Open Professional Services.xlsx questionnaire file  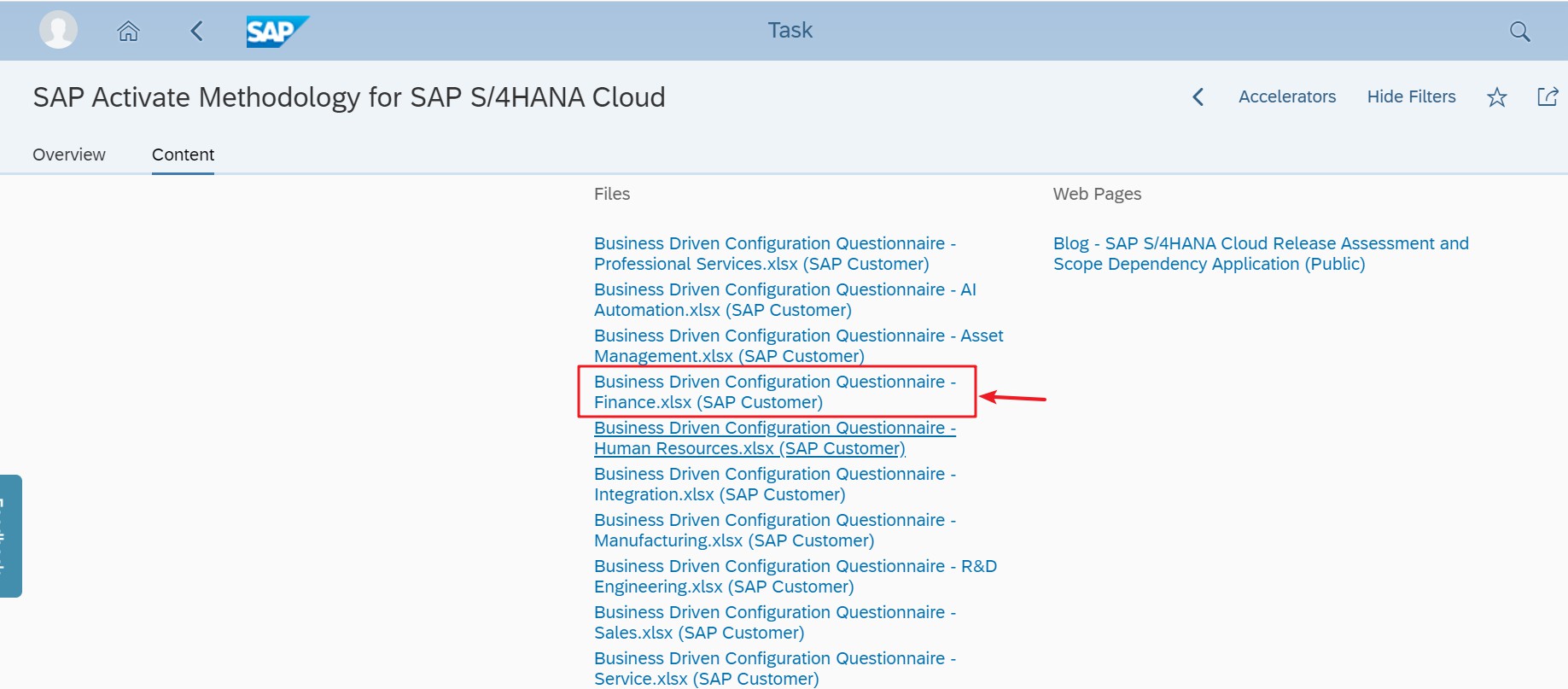click(774, 254)
